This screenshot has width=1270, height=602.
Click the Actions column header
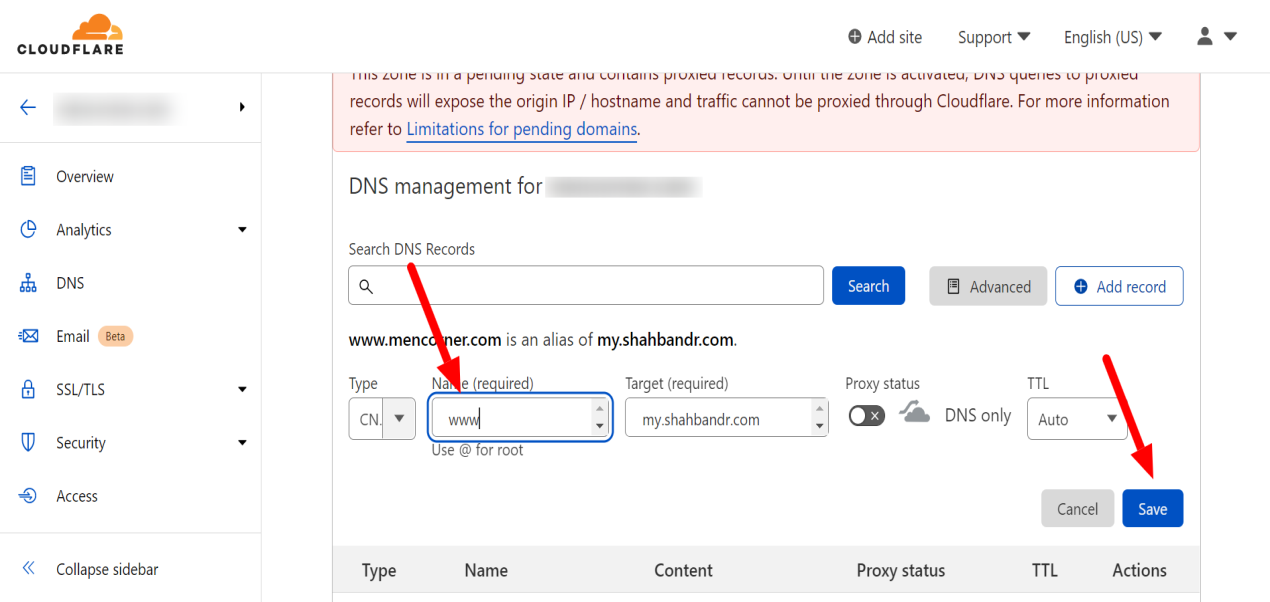click(1139, 570)
